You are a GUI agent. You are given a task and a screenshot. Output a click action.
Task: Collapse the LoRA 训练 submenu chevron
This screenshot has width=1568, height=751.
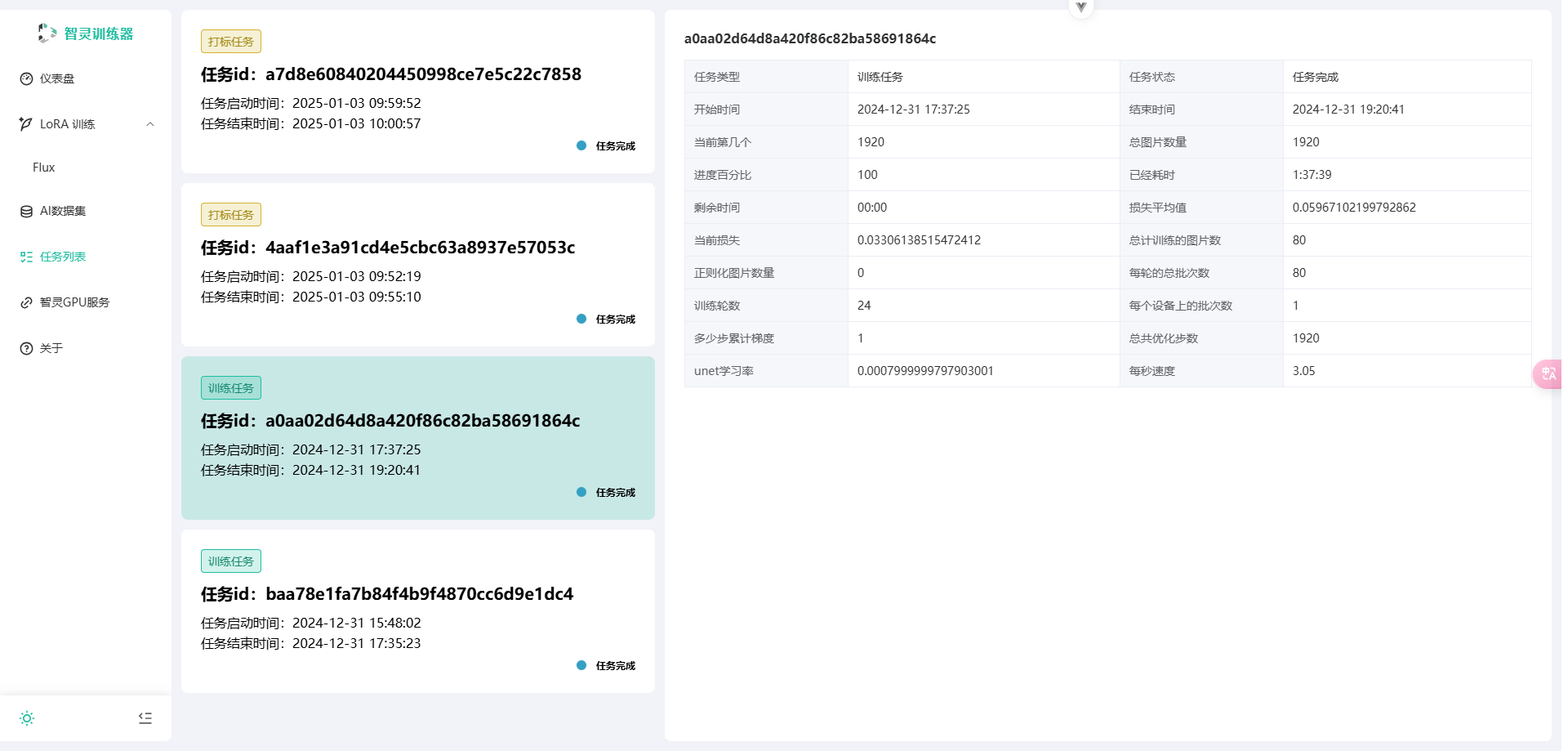click(150, 124)
